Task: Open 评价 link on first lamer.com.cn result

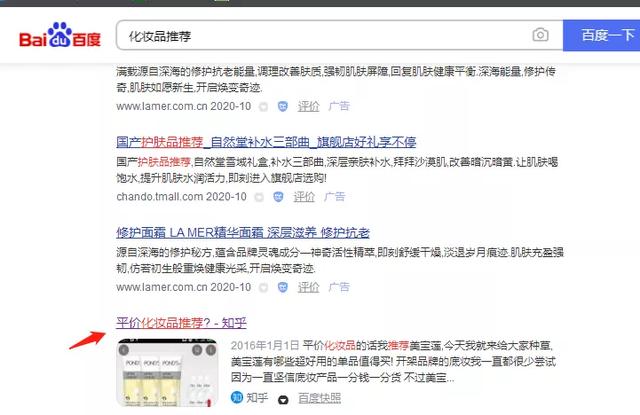Action: click(x=308, y=107)
